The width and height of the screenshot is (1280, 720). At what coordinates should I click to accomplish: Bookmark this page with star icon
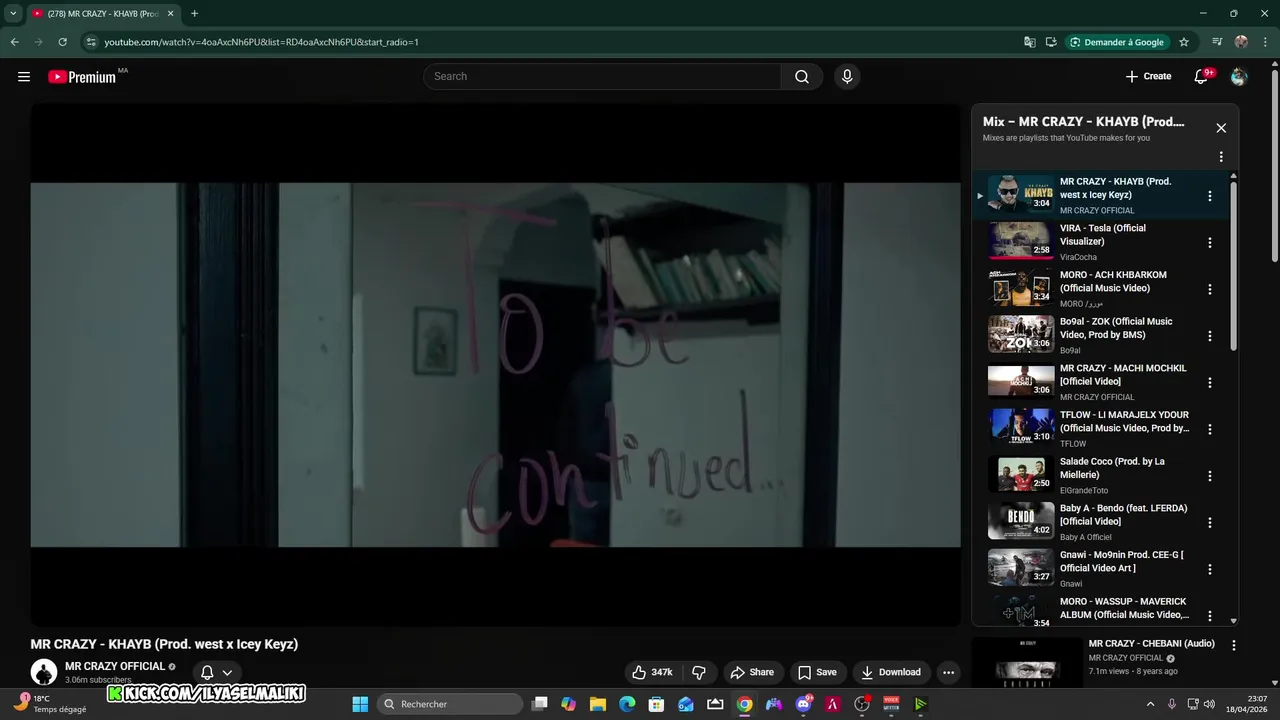click(x=1184, y=42)
